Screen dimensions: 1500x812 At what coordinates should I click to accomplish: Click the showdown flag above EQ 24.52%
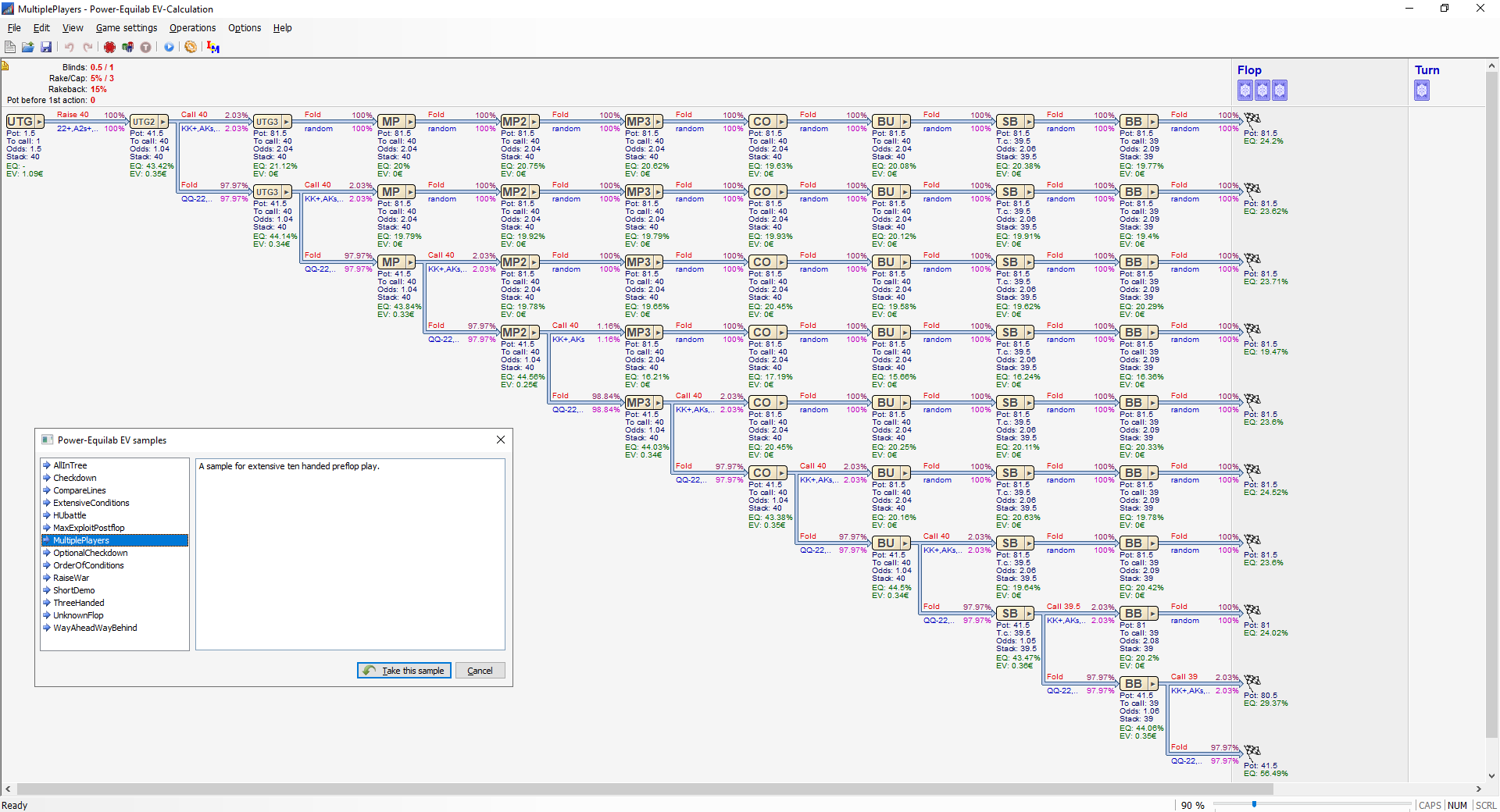coord(1252,471)
